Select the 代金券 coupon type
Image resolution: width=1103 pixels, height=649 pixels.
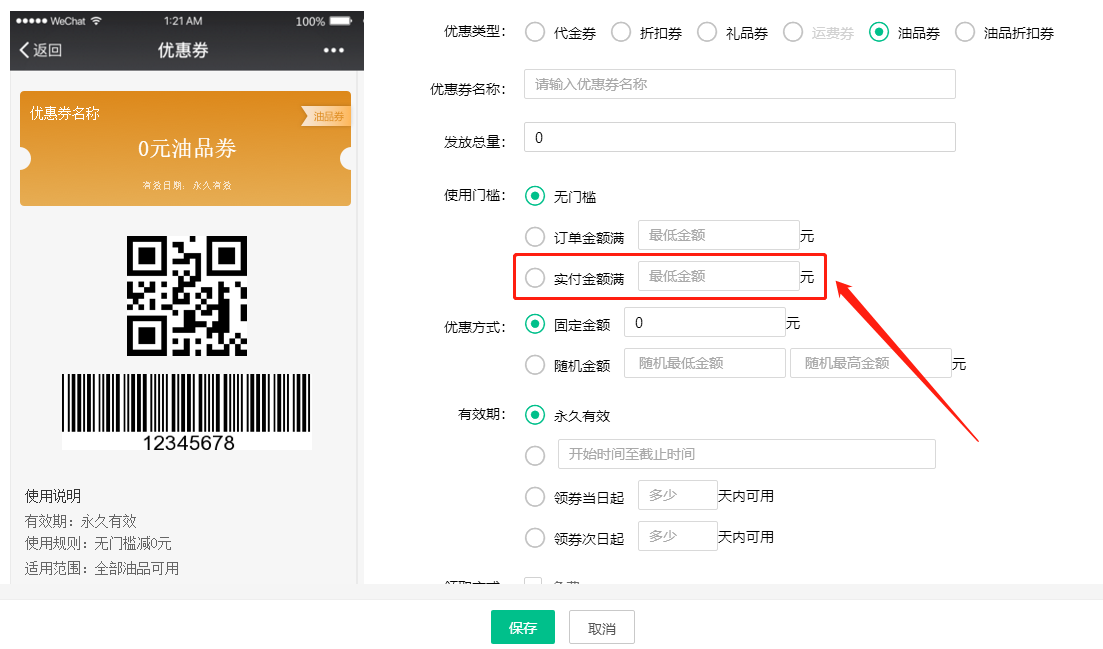click(535, 32)
